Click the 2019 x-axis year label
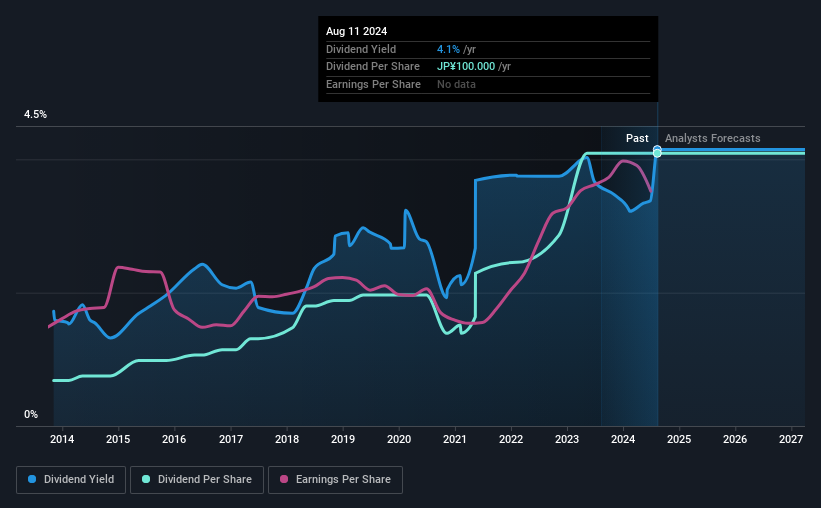 (x=343, y=439)
